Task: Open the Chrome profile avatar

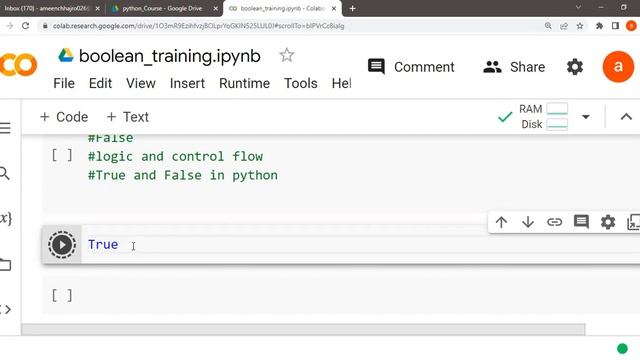Action: (x=631, y=26)
